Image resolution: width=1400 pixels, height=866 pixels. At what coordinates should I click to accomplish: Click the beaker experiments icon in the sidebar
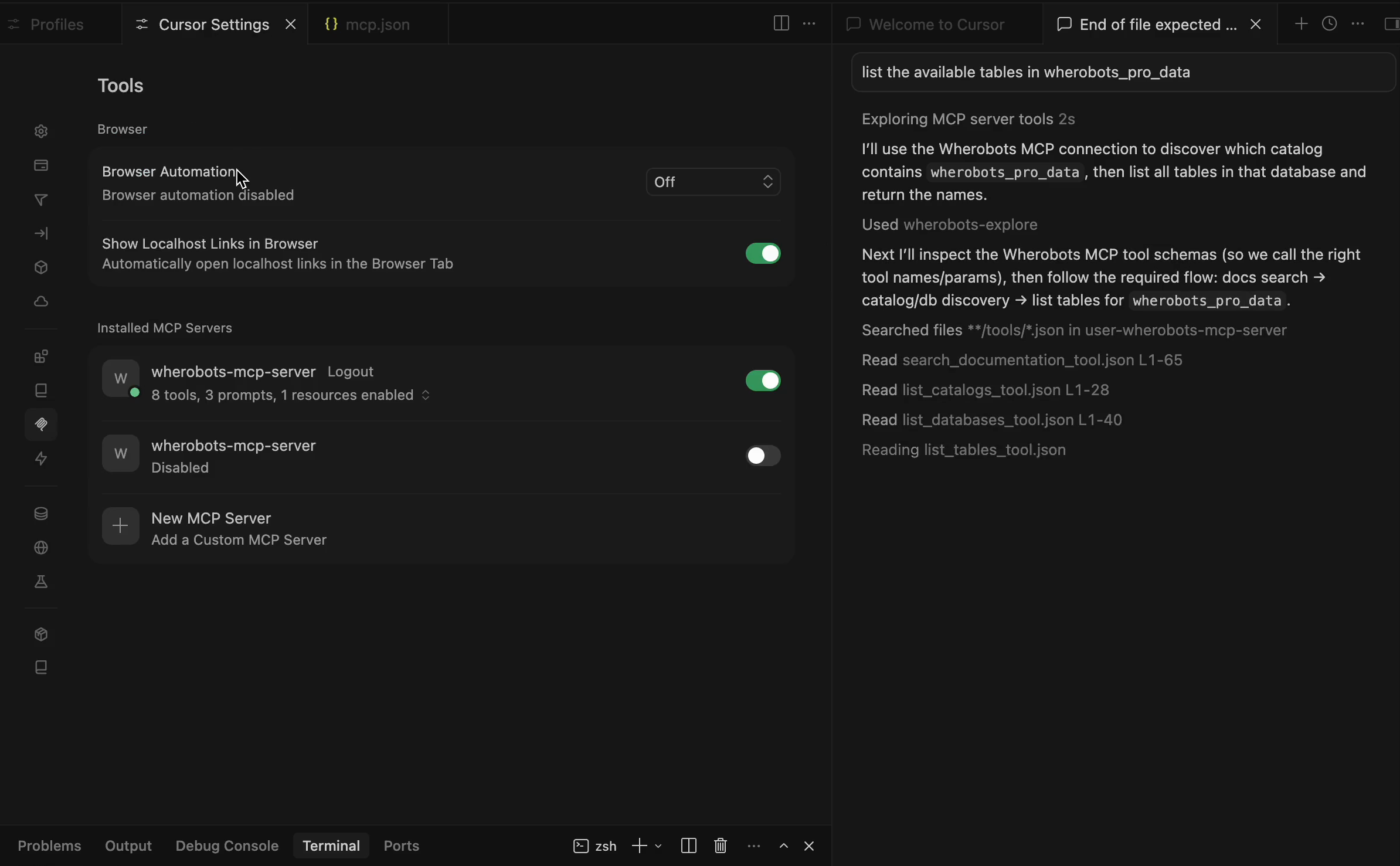click(x=40, y=582)
